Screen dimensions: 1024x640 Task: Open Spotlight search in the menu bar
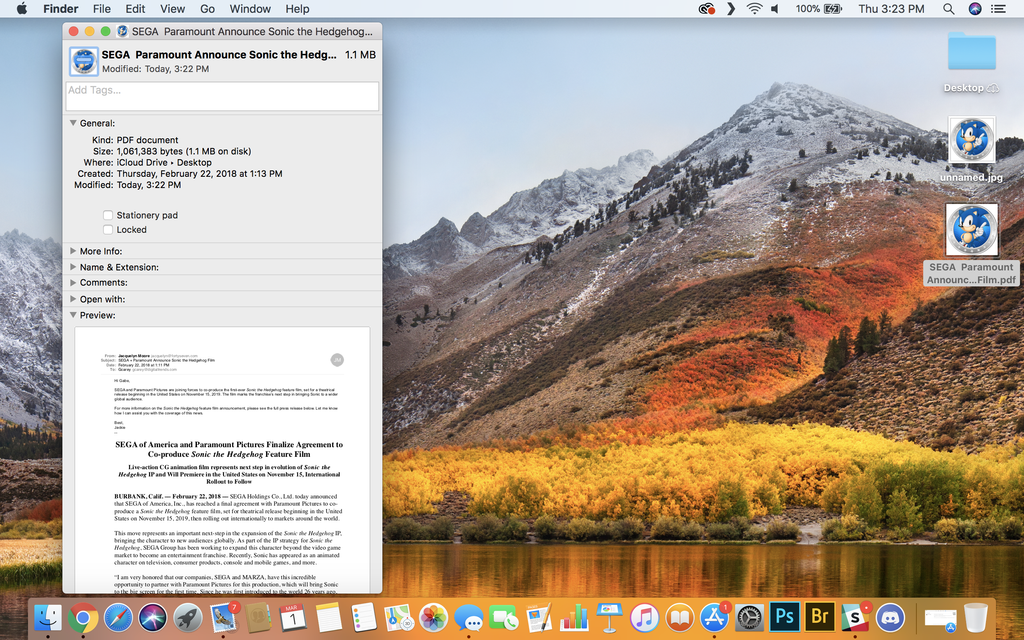pos(947,9)
